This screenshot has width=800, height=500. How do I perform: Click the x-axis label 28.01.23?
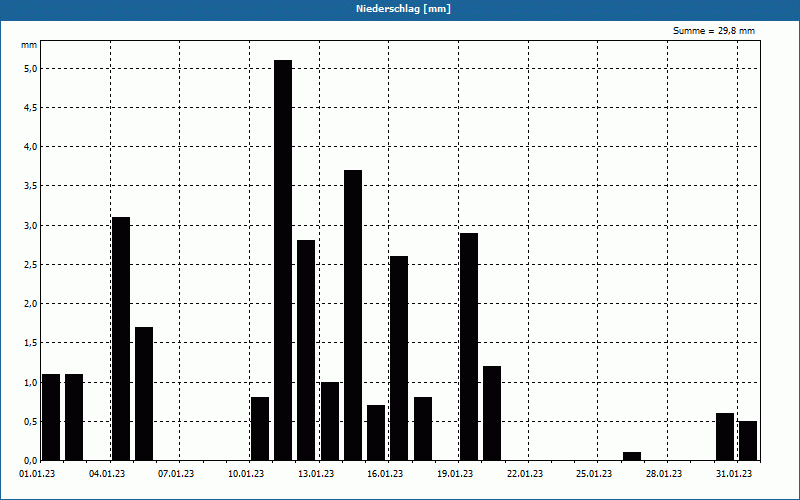(664, 474)
